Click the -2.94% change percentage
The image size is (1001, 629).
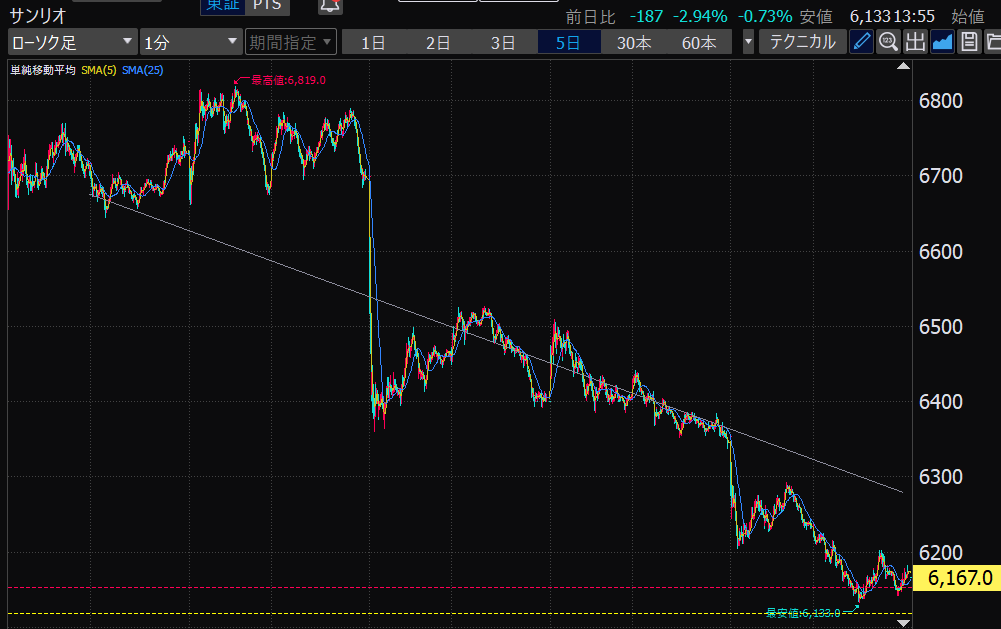(700, 17)
